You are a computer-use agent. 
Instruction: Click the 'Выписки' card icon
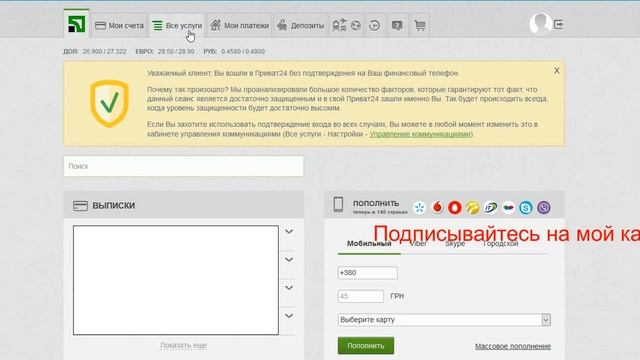coord(80,206)
